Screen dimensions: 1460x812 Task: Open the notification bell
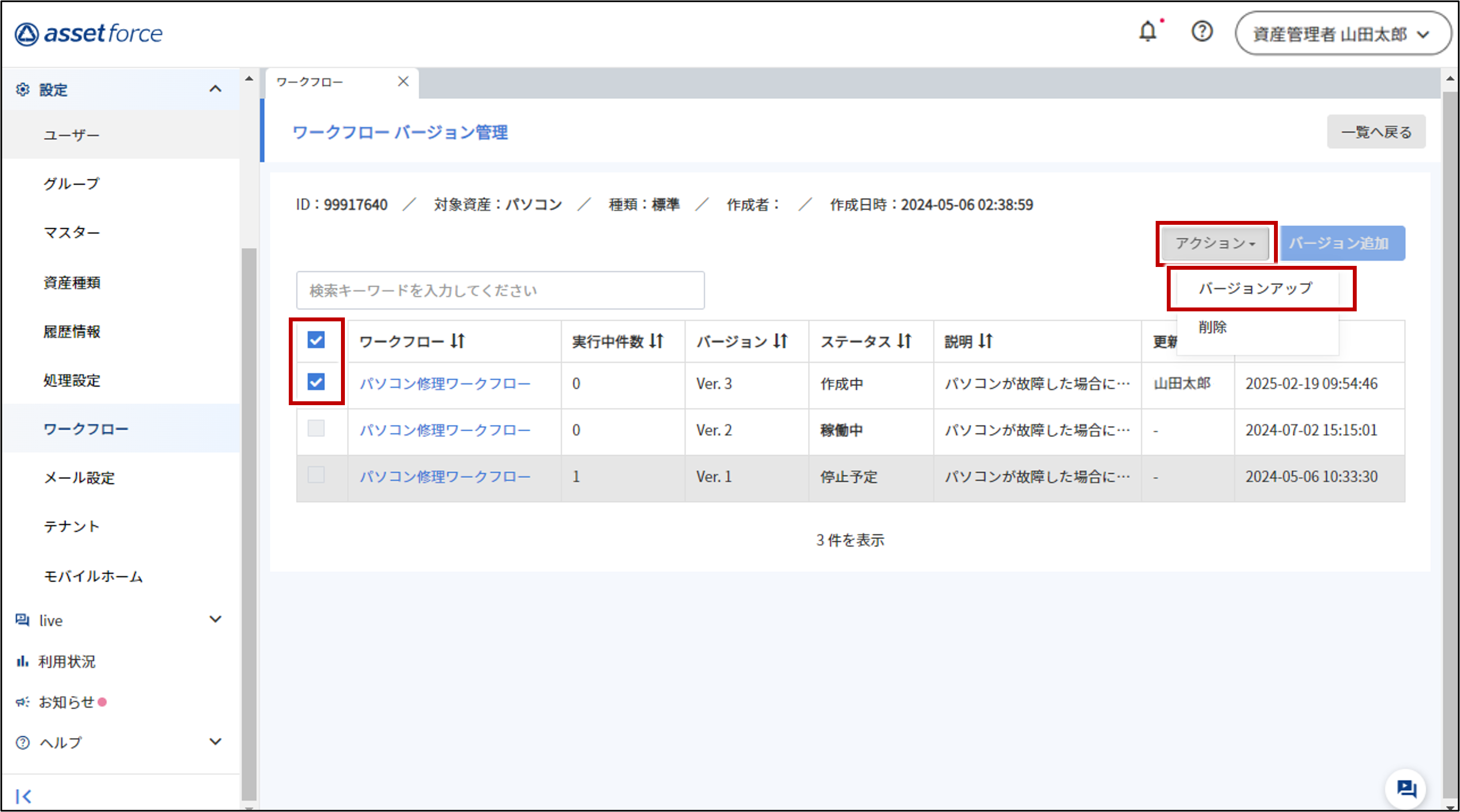[x=1148, y=31]
